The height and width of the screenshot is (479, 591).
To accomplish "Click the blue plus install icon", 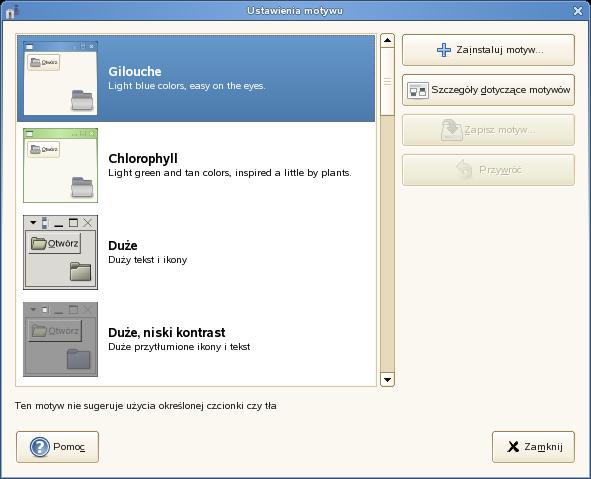I will [444, 50].
